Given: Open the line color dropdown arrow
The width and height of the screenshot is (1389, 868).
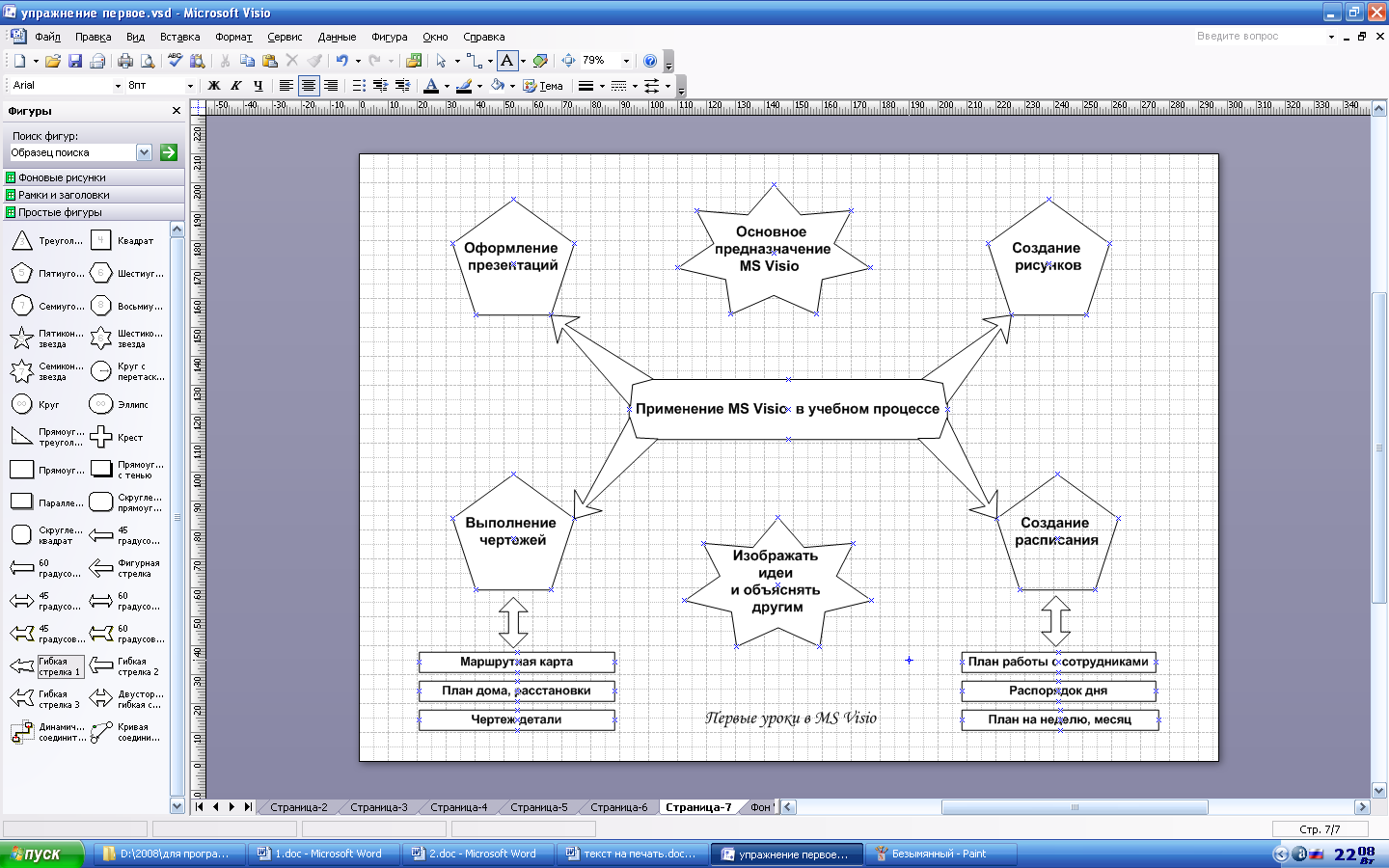Looking at the screenshot, I should click(479, 86).
